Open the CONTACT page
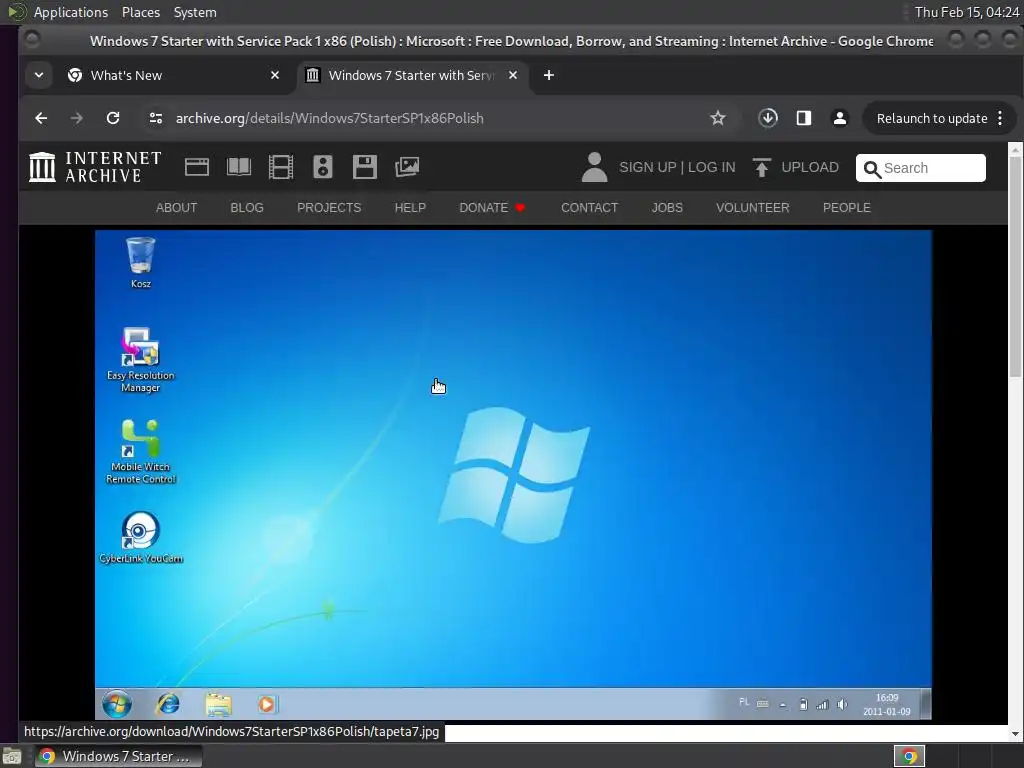1024x768 pixels. [x=589, y=208]
